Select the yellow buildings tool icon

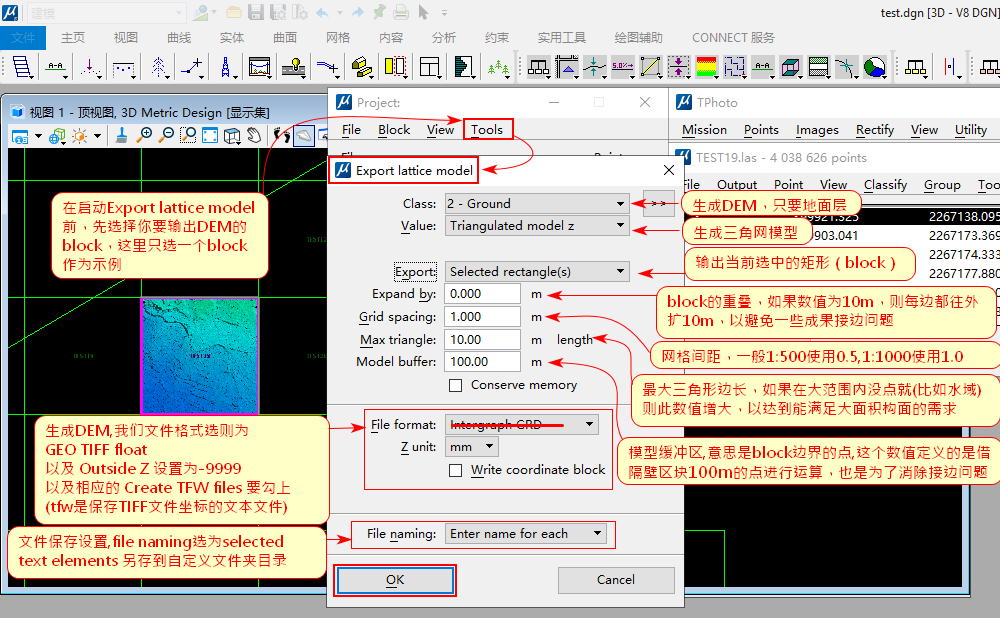362,66
